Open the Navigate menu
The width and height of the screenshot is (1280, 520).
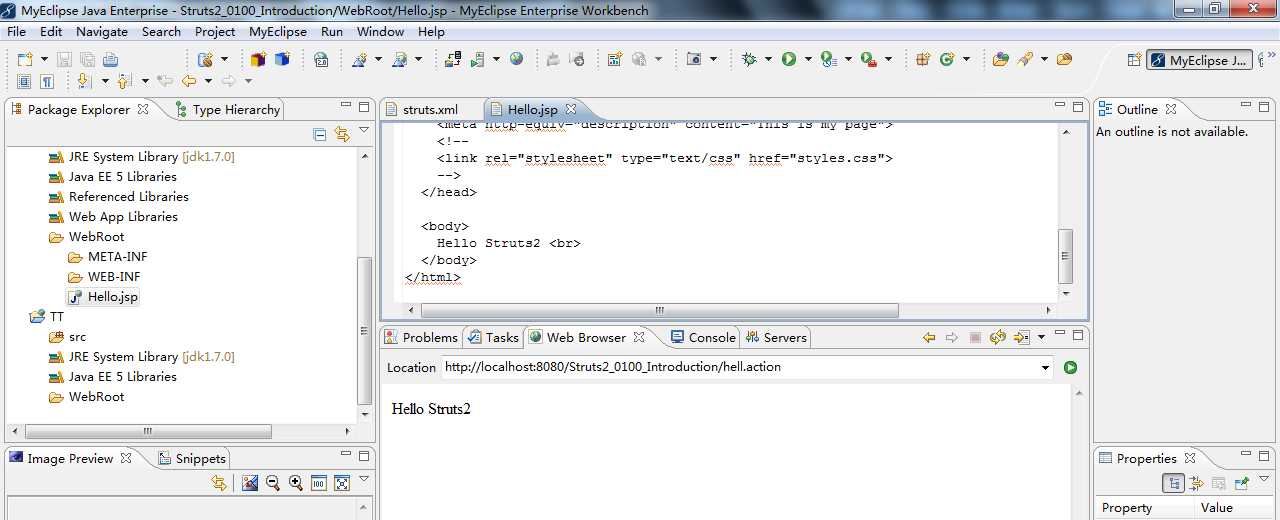[x=101, y=32]
